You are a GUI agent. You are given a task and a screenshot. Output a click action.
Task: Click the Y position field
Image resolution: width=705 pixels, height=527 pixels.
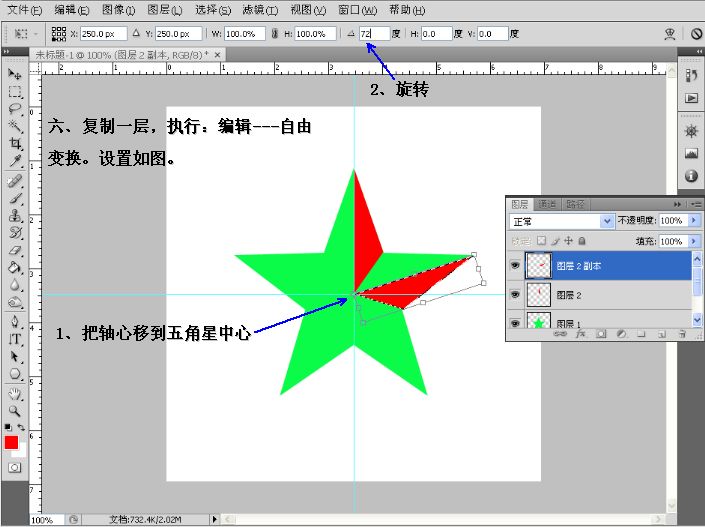[x=178, y=34]
